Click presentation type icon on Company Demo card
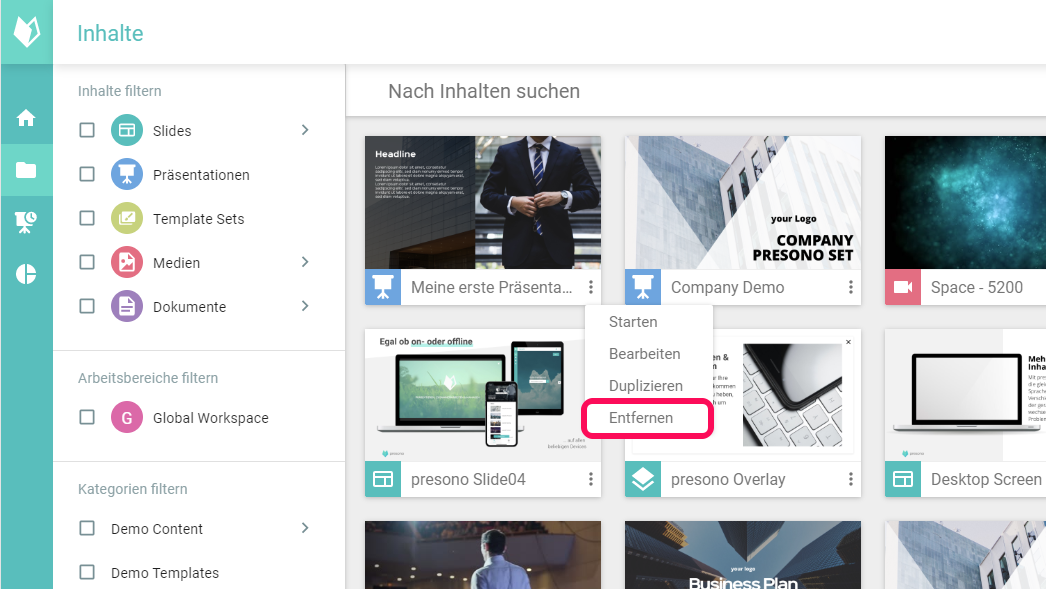This screenshot has width=1046, height=589. [x=643, y=287]
